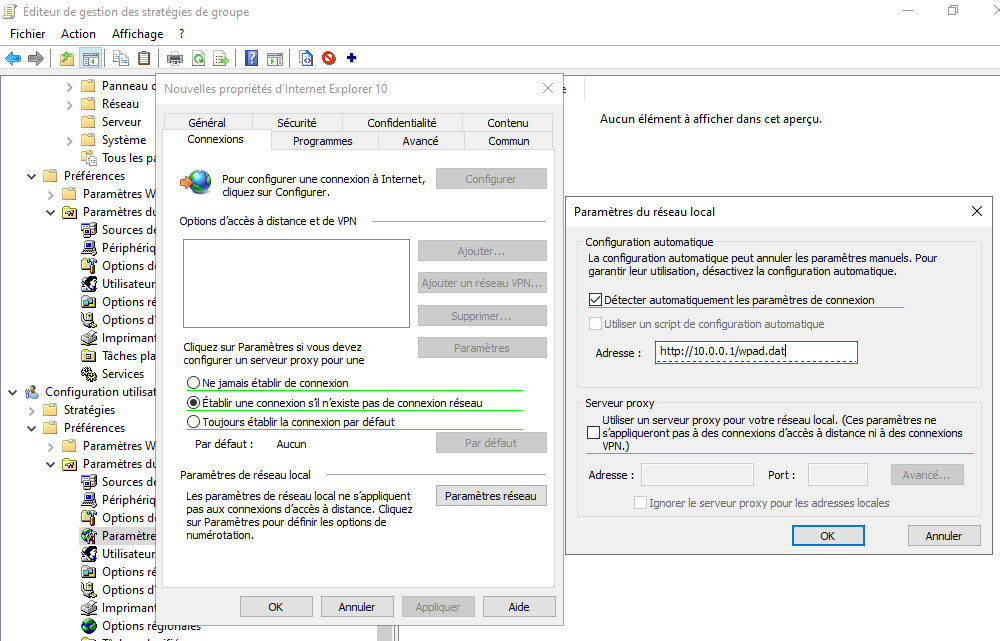Click the blue plus icon in toolbar

tap(351, 58)
